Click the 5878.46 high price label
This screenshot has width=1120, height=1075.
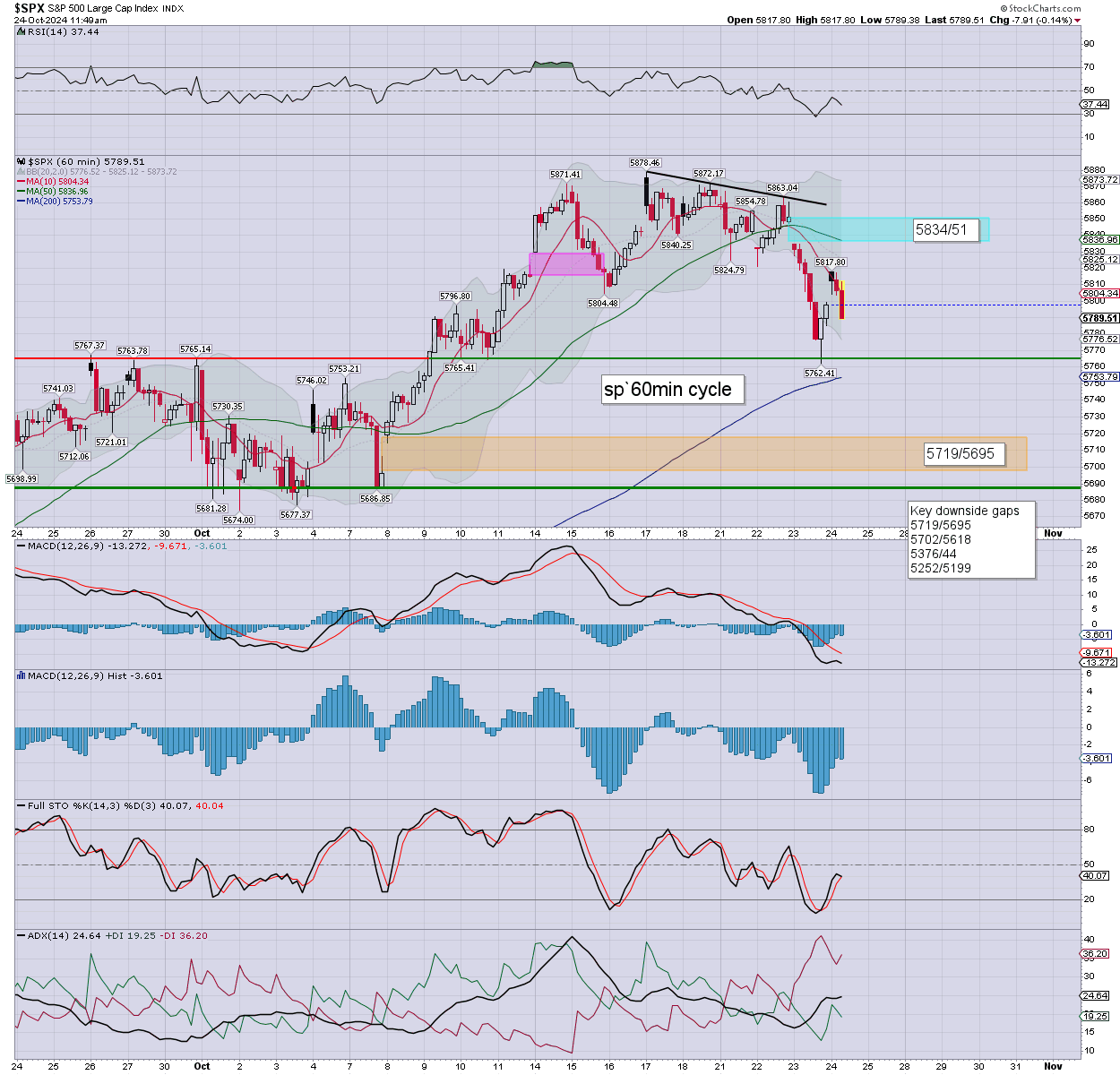645,163
